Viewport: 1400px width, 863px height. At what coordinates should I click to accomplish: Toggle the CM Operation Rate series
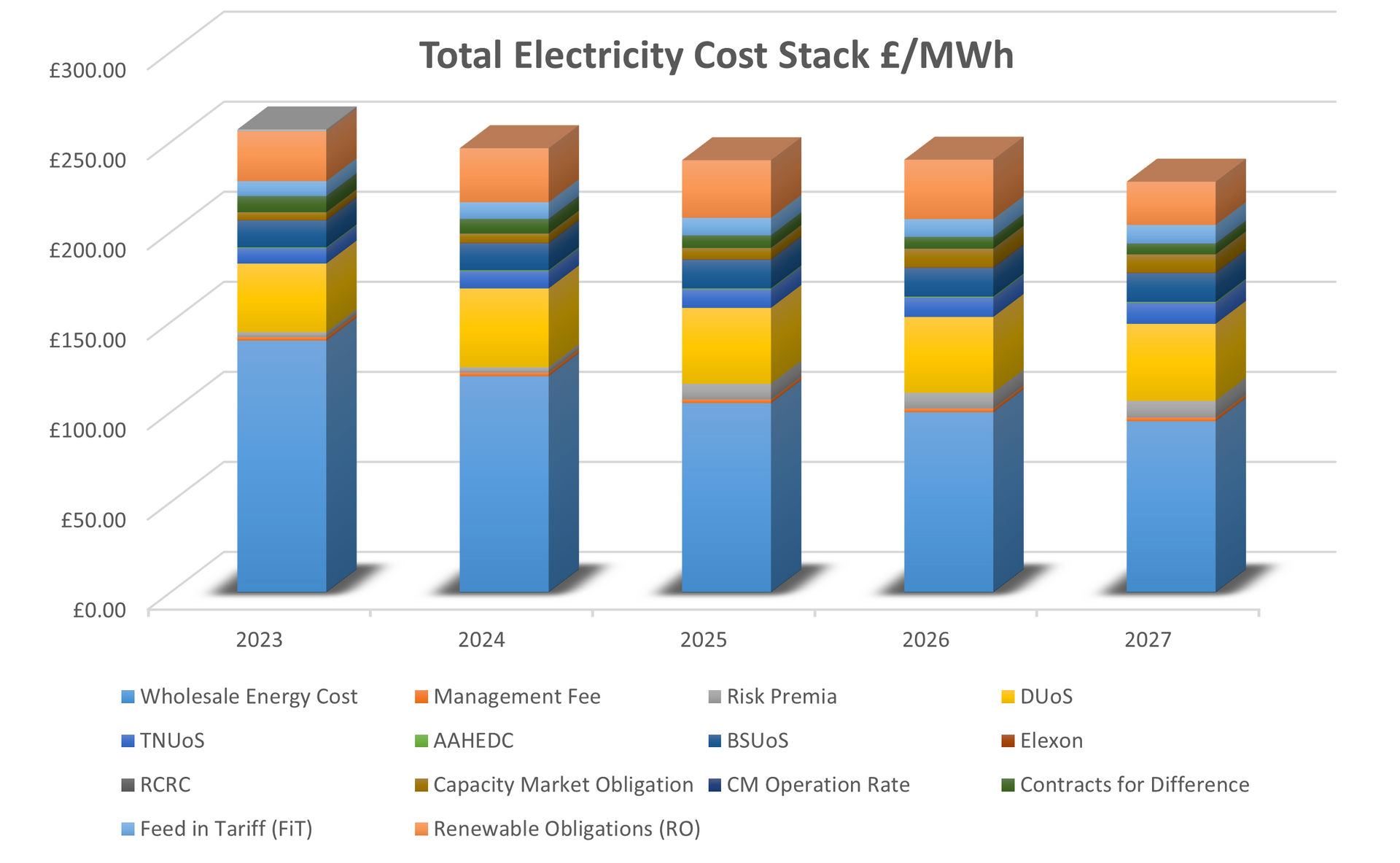716,786
